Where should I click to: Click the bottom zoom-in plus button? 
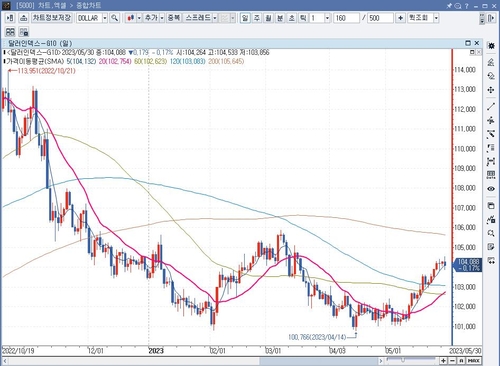tap(443, 361)
